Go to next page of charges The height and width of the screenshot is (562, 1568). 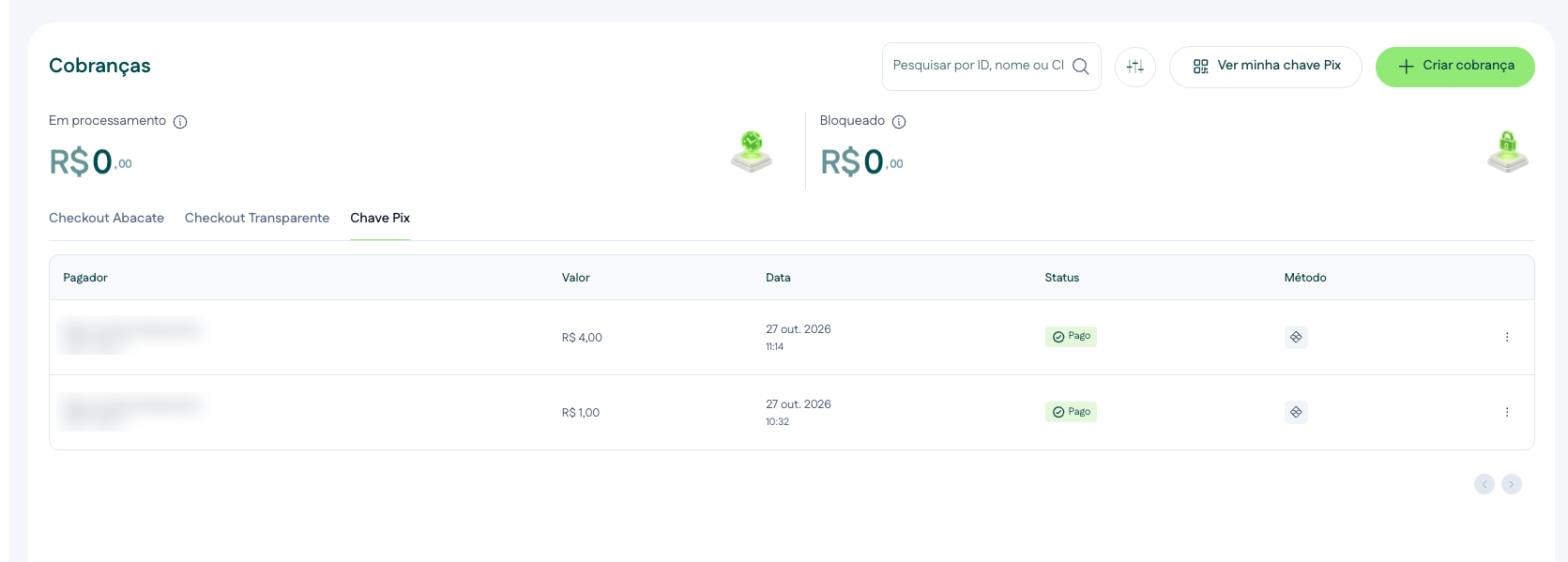1512,484
